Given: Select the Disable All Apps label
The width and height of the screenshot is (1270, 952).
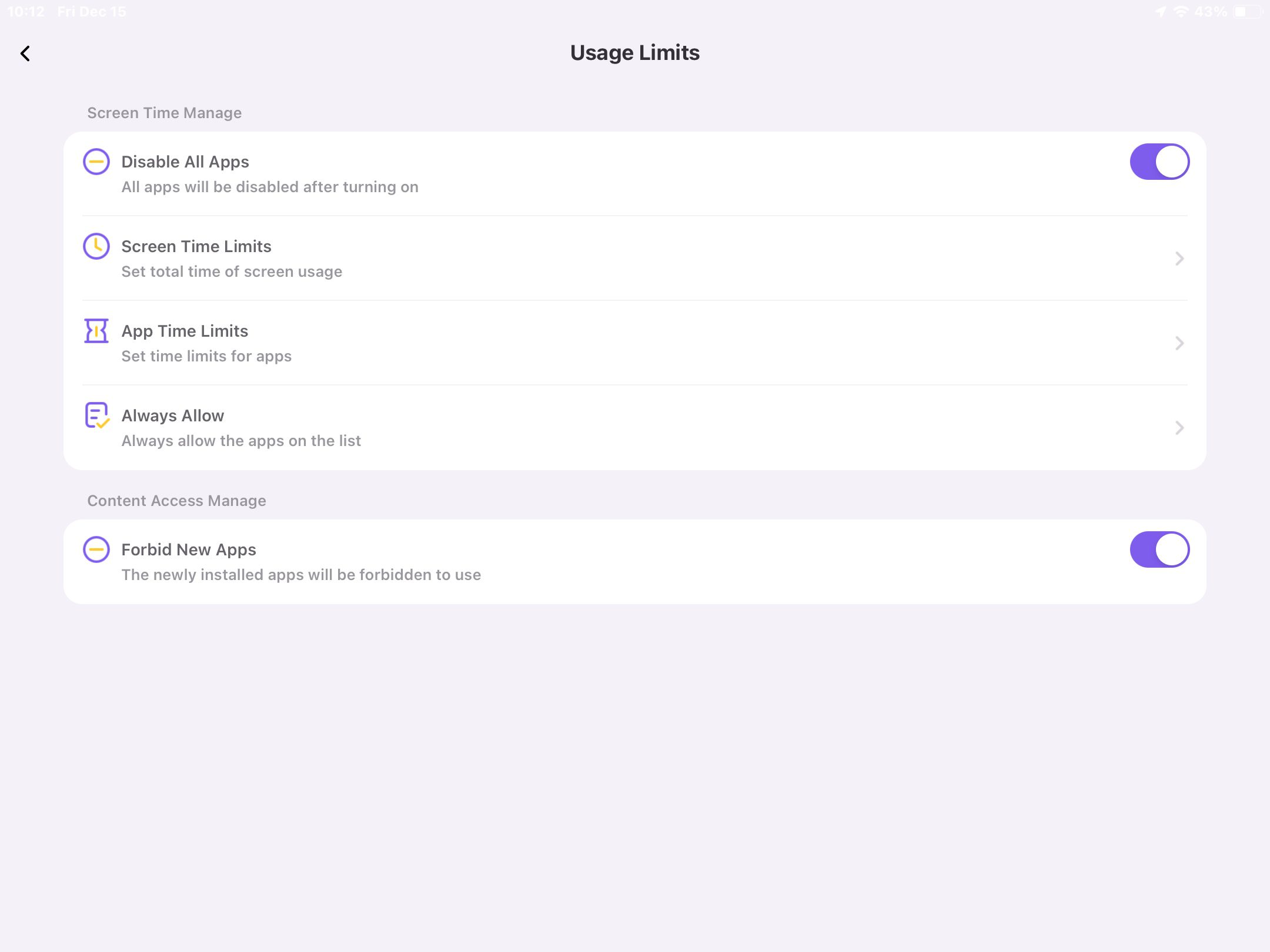Looking at the screenshot, I should pyautogui.click(x=185, y=162).
